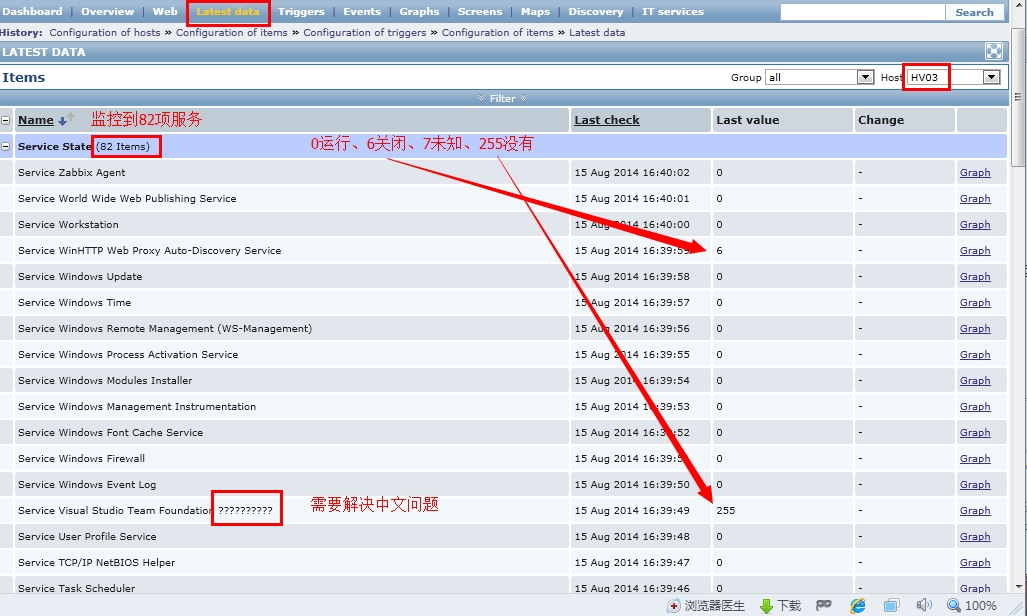The image size is (1027, 616).
Task: Click the overlapping windows icon in status bar
Action: 891,606
